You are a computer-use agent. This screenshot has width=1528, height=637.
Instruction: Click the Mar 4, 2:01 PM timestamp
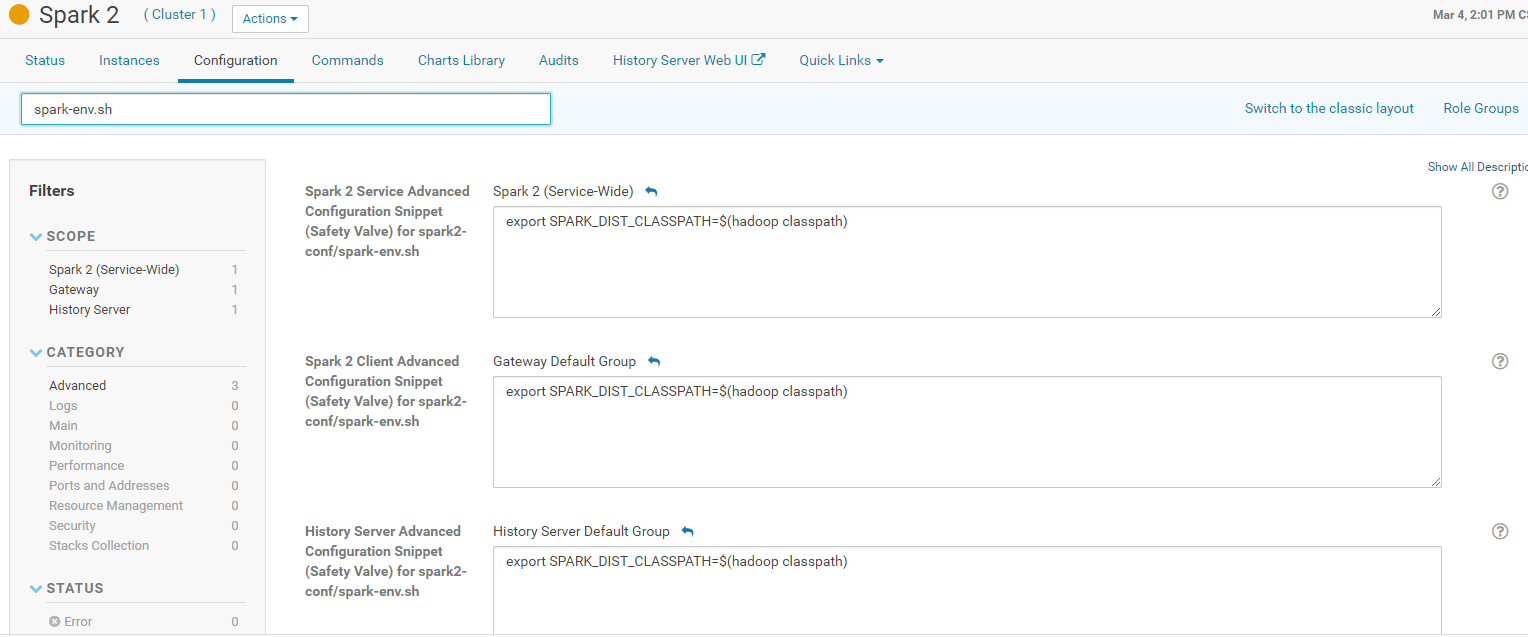(1480, 15)
